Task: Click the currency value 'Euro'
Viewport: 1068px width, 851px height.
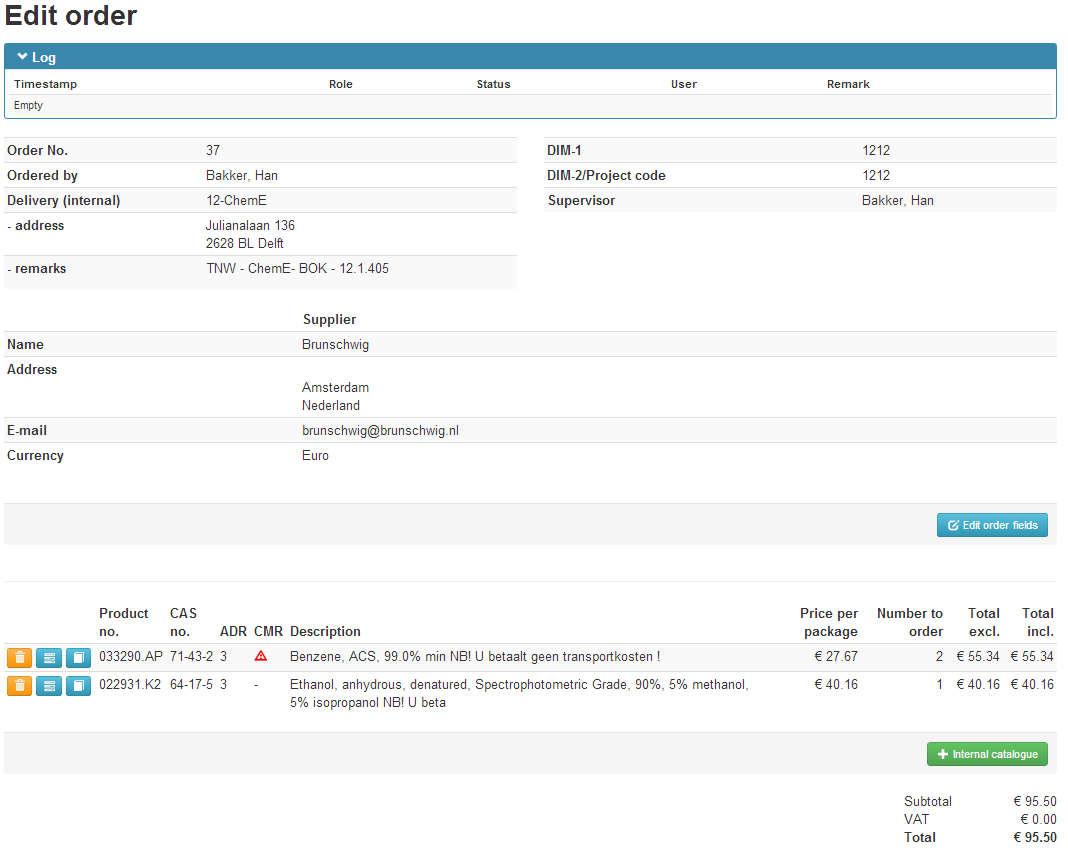Action: pyautogui.click(x=315, y=455)
